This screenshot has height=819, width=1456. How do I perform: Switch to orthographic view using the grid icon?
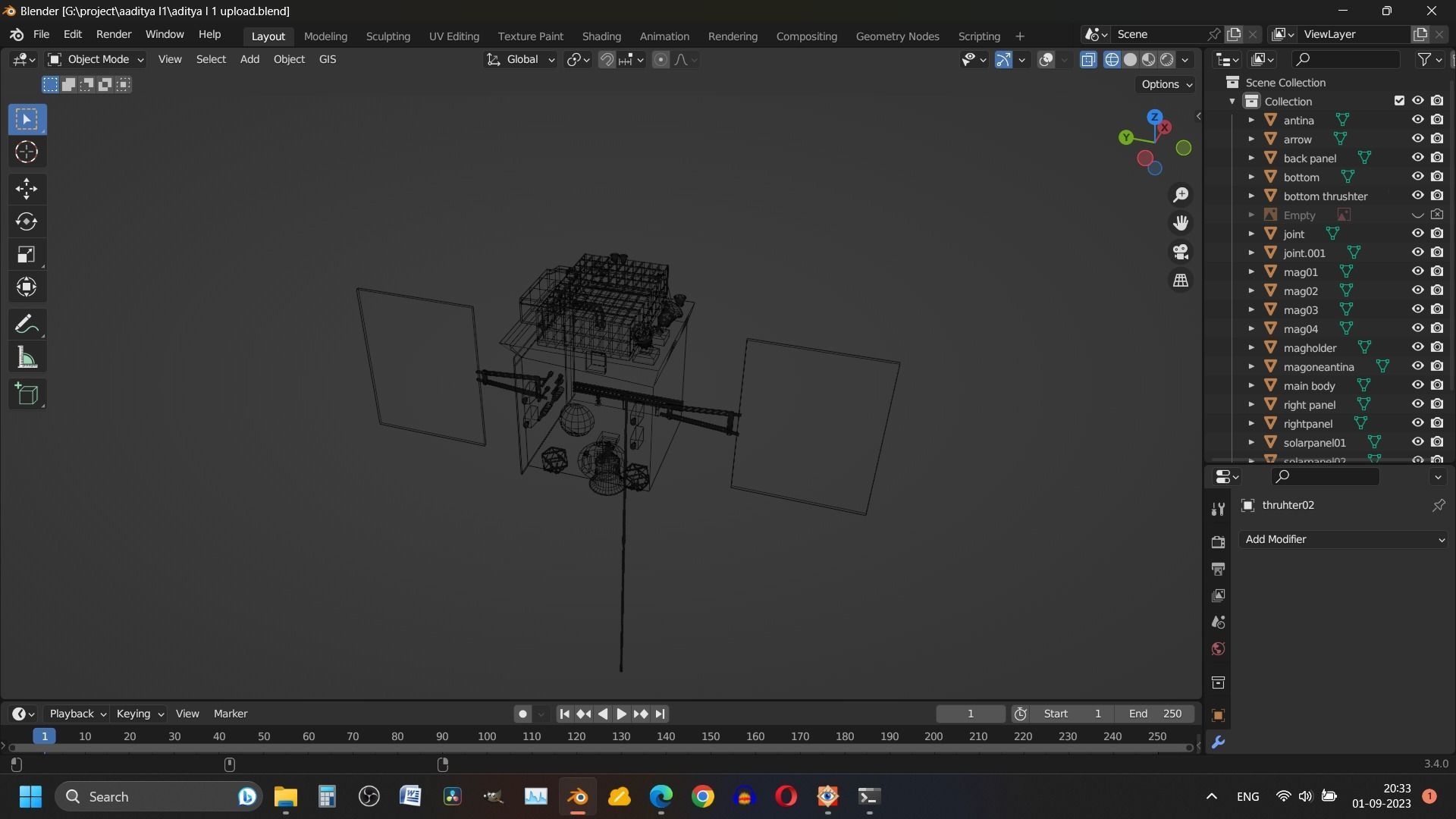pos(1181,281)
